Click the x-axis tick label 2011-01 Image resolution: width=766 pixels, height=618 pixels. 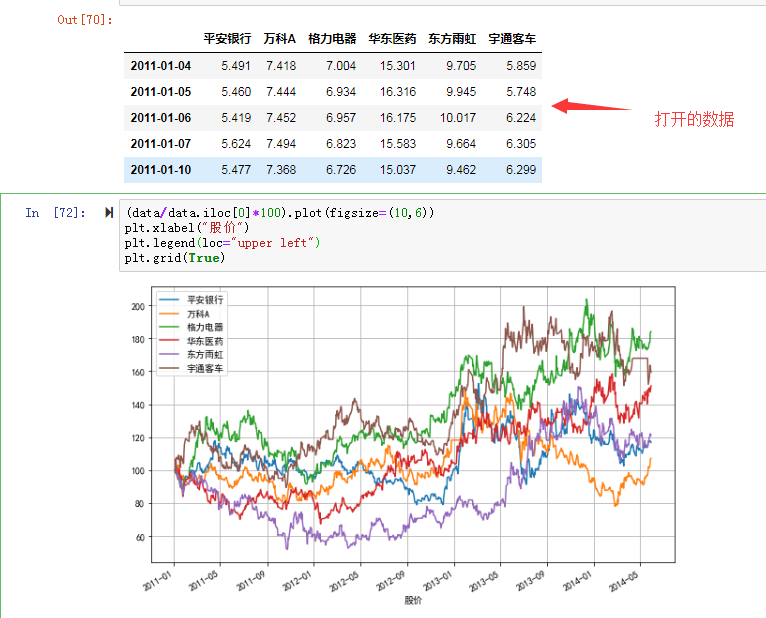click(x=157, y=581)
